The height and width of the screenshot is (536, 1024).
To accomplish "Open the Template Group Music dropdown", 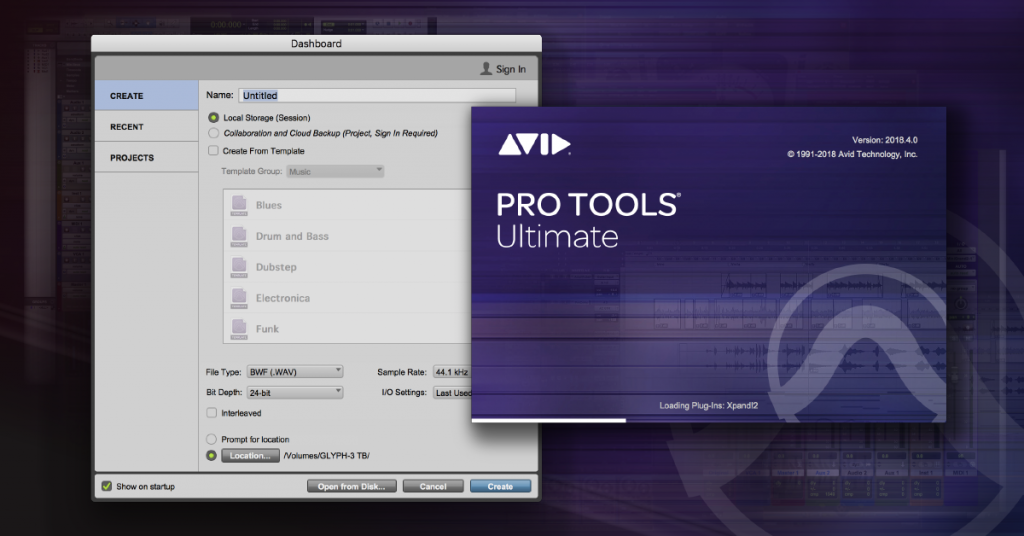I will 335,171.
